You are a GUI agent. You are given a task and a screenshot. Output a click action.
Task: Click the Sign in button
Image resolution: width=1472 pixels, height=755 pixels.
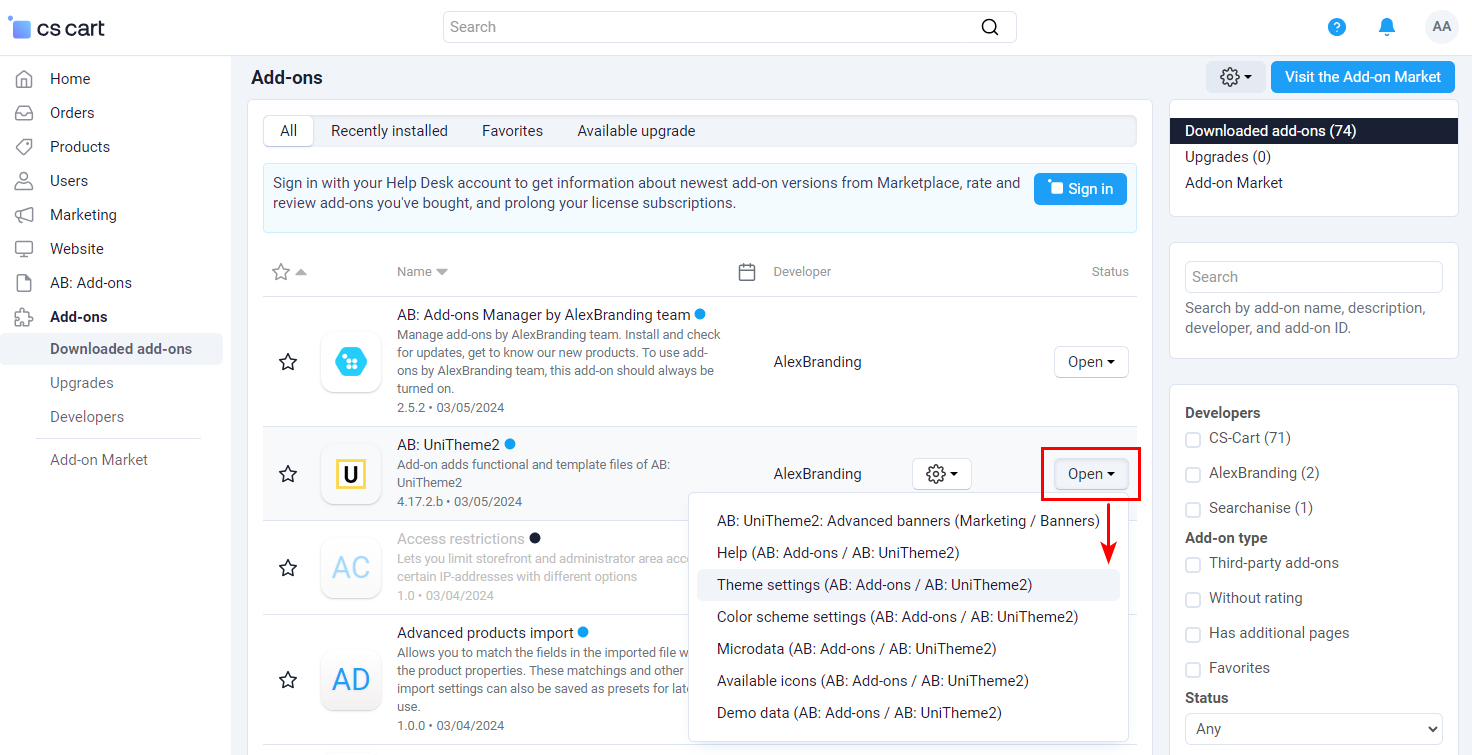pos(1080,189)
